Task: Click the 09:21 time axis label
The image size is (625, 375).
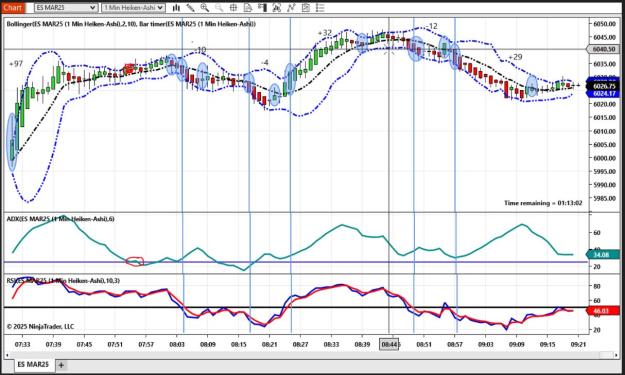Action: [x=578, y=344]
